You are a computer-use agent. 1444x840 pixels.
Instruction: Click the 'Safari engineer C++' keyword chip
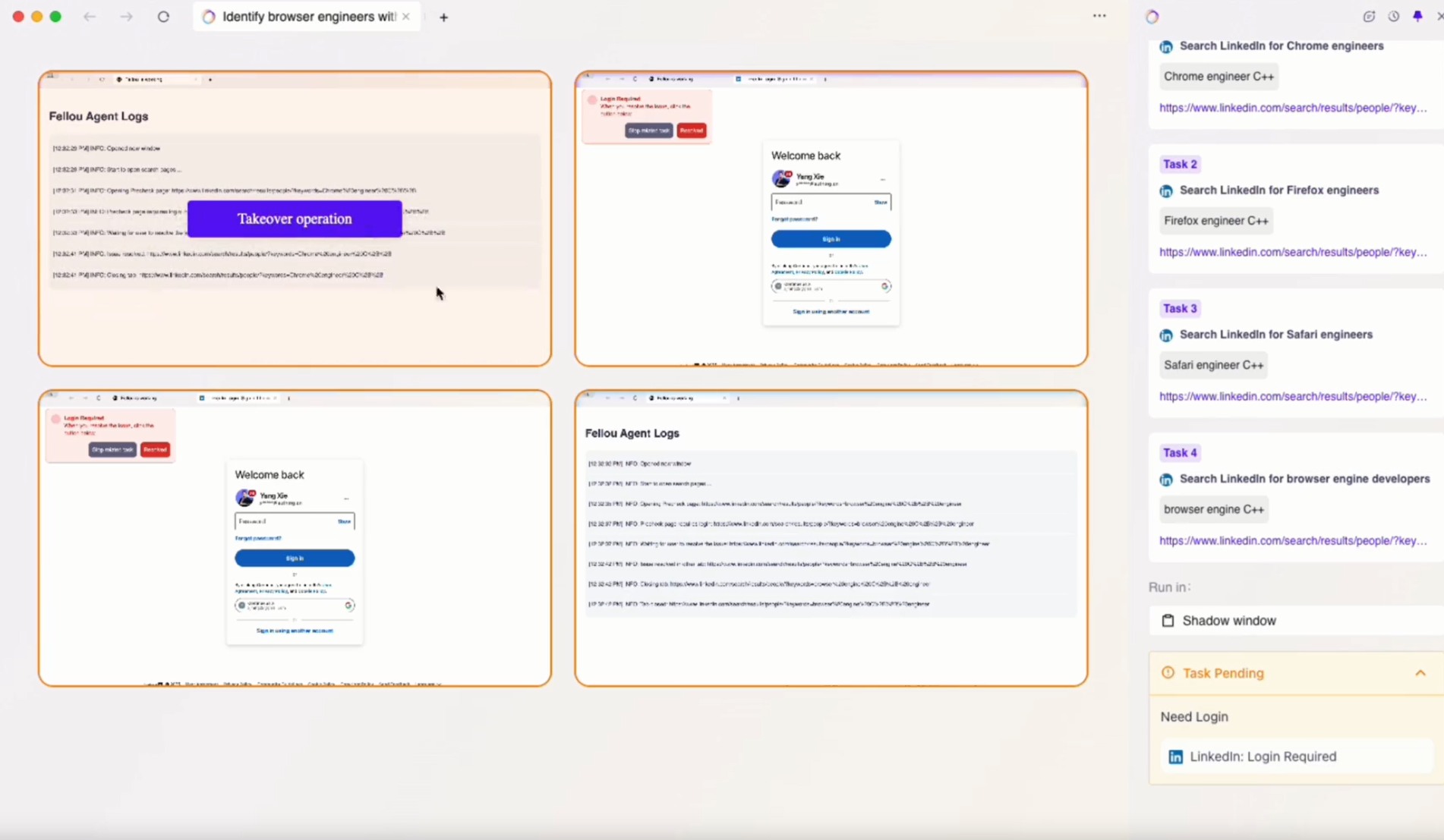tap(1213, 365)
